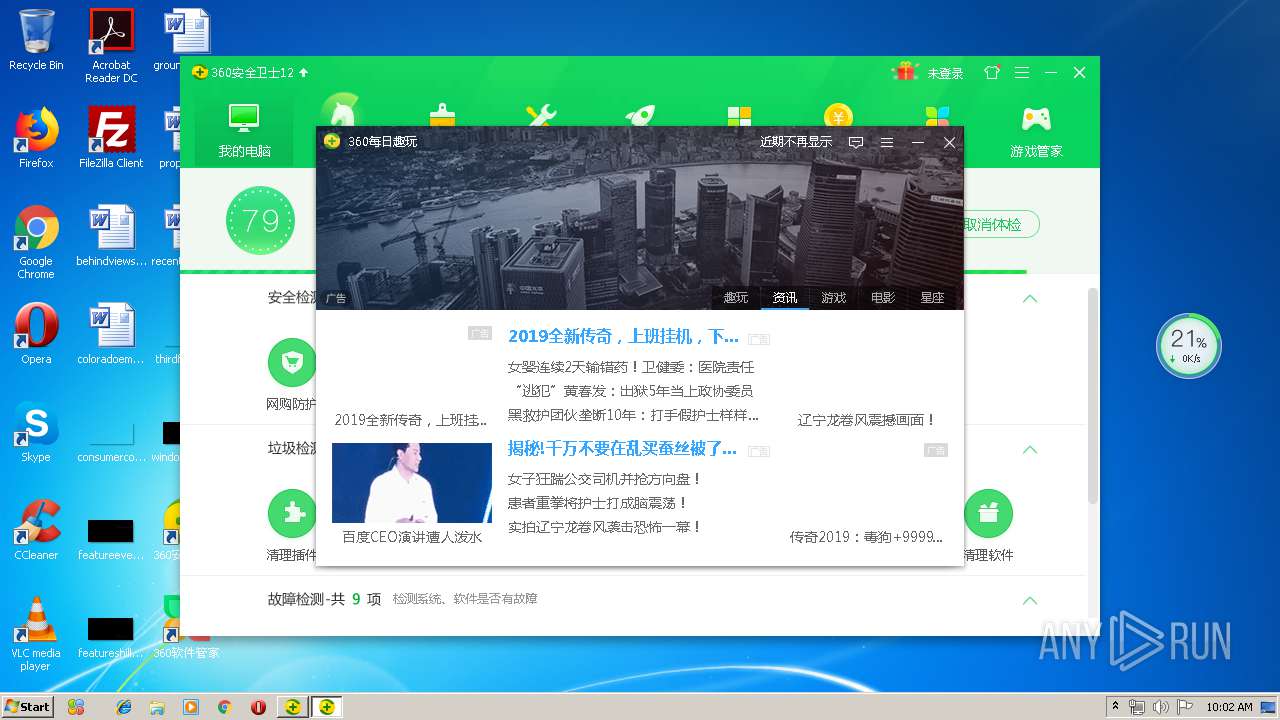Image resolution: width=1280 pixels, height=720 pixels.
Task: Click the 电脑清理 broom icon in toolbar
Action: [x=442, y=114]
